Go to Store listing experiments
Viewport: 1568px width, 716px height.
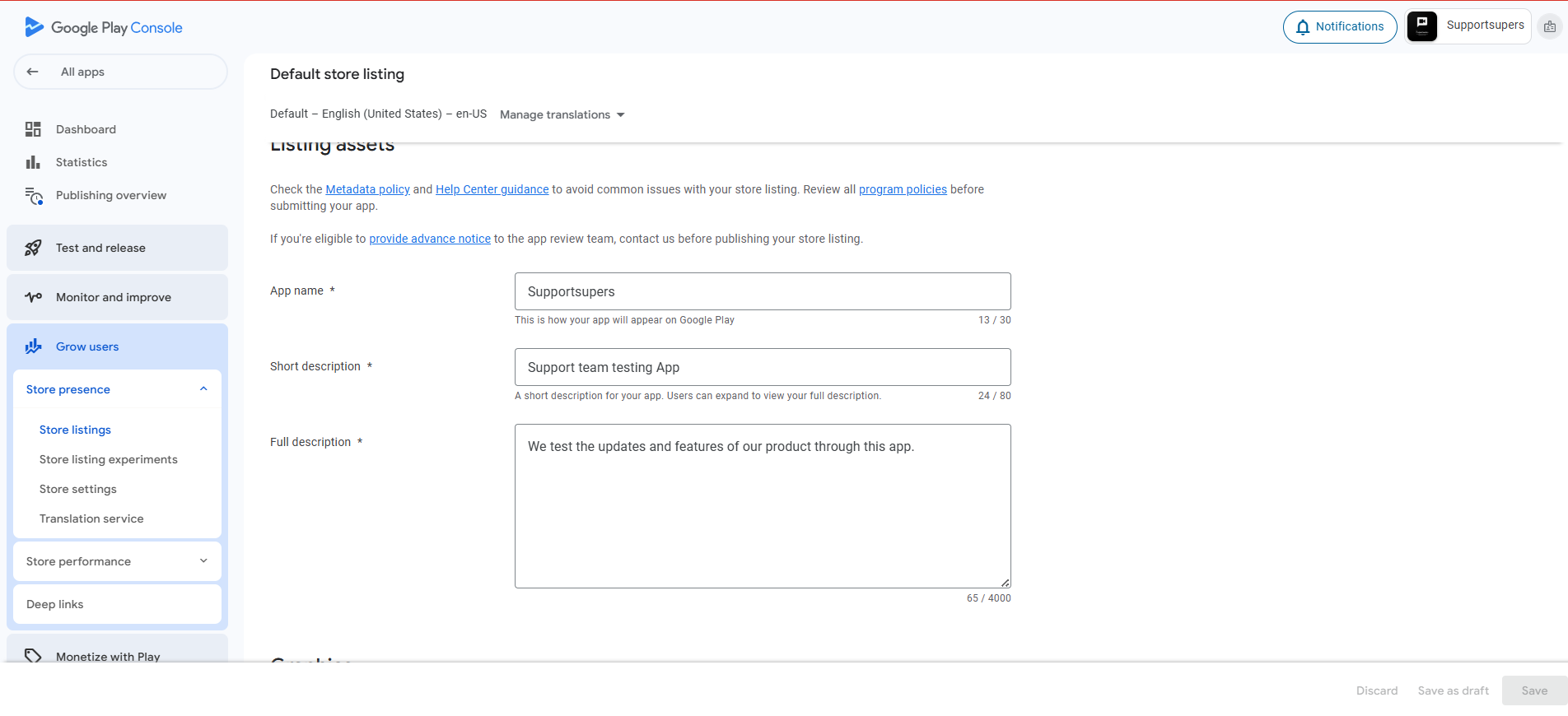[109, 459]
